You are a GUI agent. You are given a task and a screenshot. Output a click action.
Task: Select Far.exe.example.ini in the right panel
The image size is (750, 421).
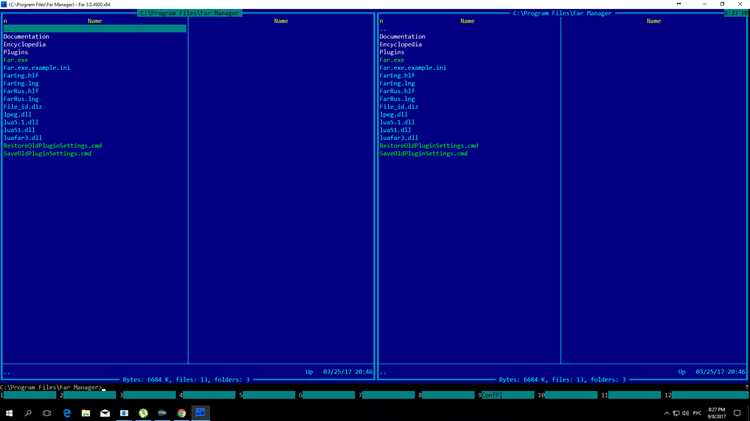point(413,67)
